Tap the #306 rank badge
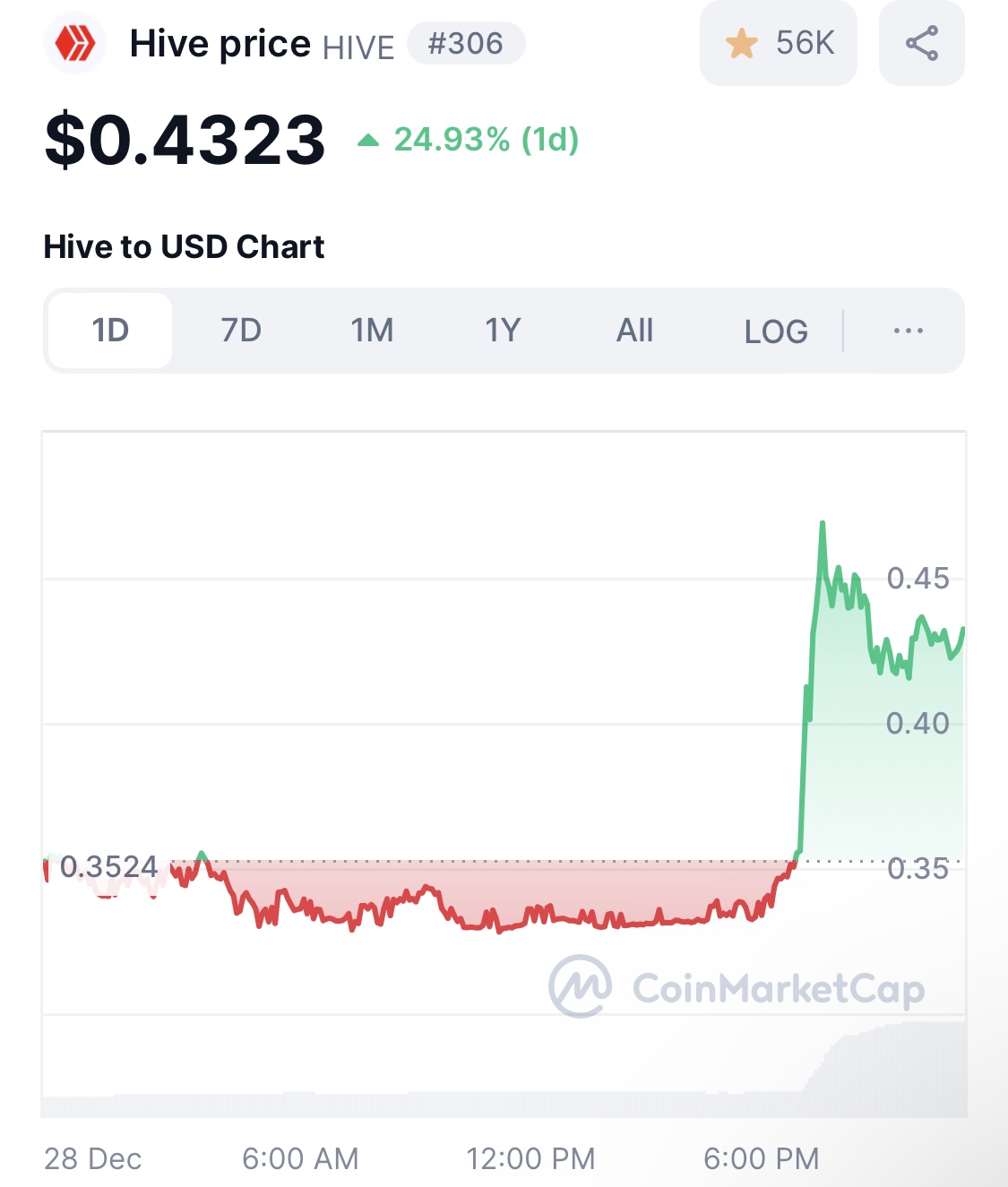This screenshot has height=1187, width=1008. click(466, 43)
